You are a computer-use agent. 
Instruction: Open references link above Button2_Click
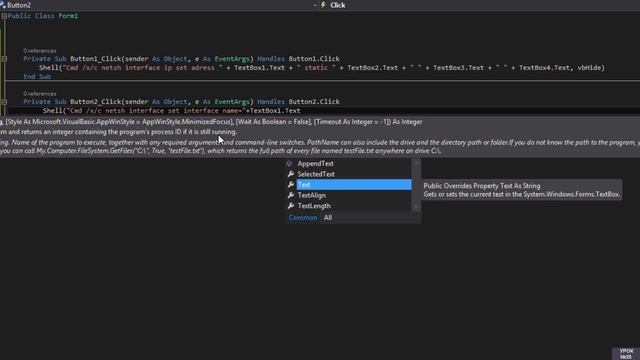(40, 93)
